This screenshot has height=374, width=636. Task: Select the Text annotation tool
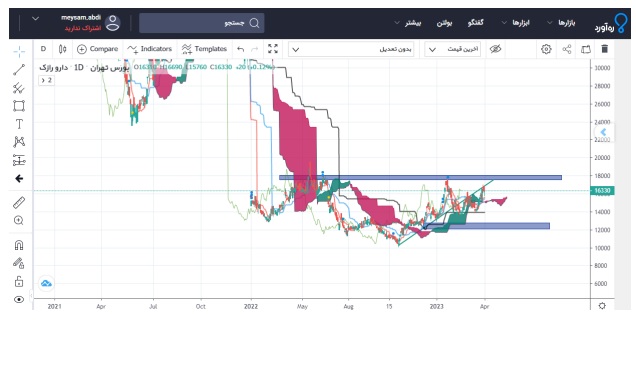click(19, 124)
